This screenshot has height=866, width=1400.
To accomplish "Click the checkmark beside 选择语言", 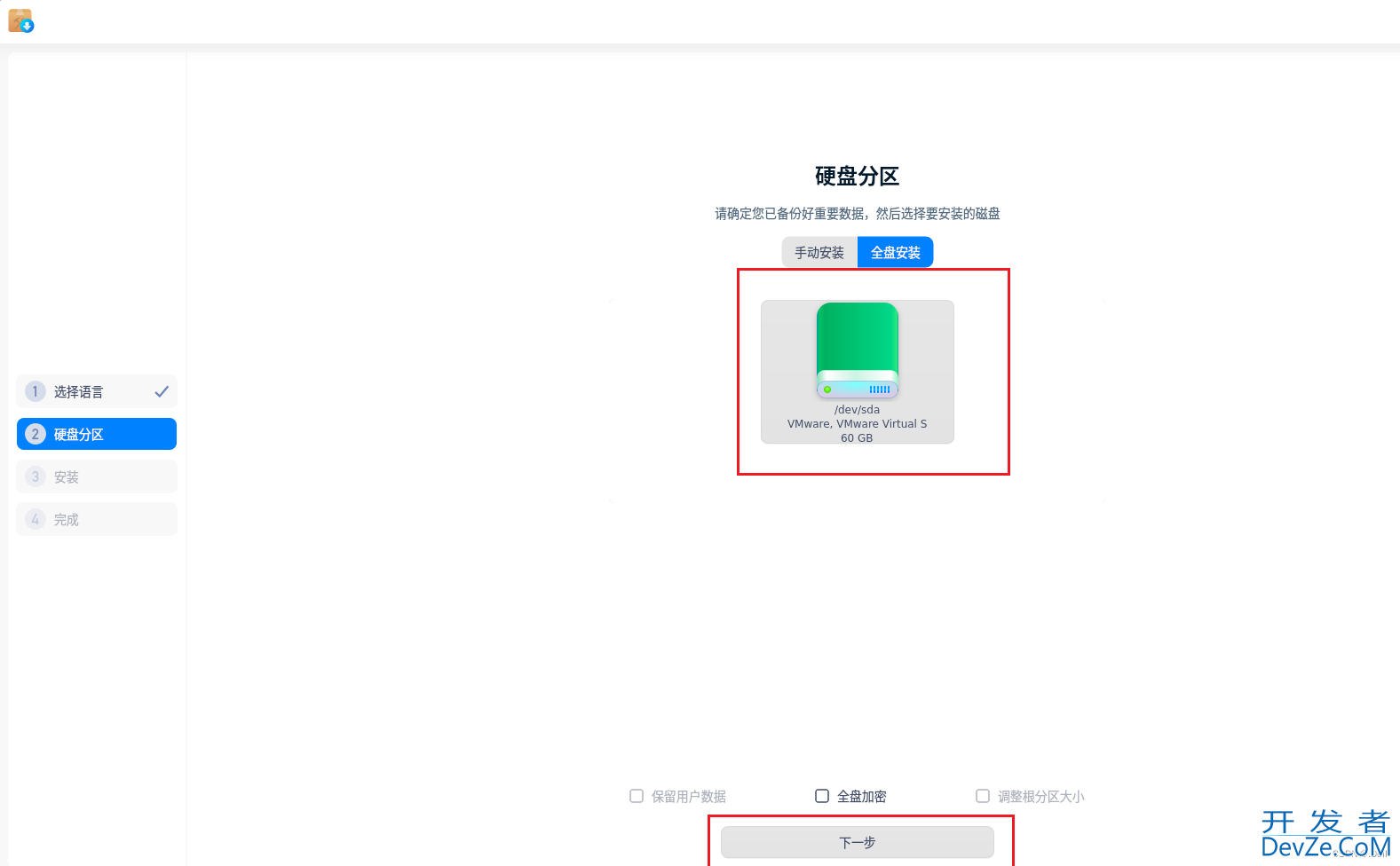I will [162, 391].
